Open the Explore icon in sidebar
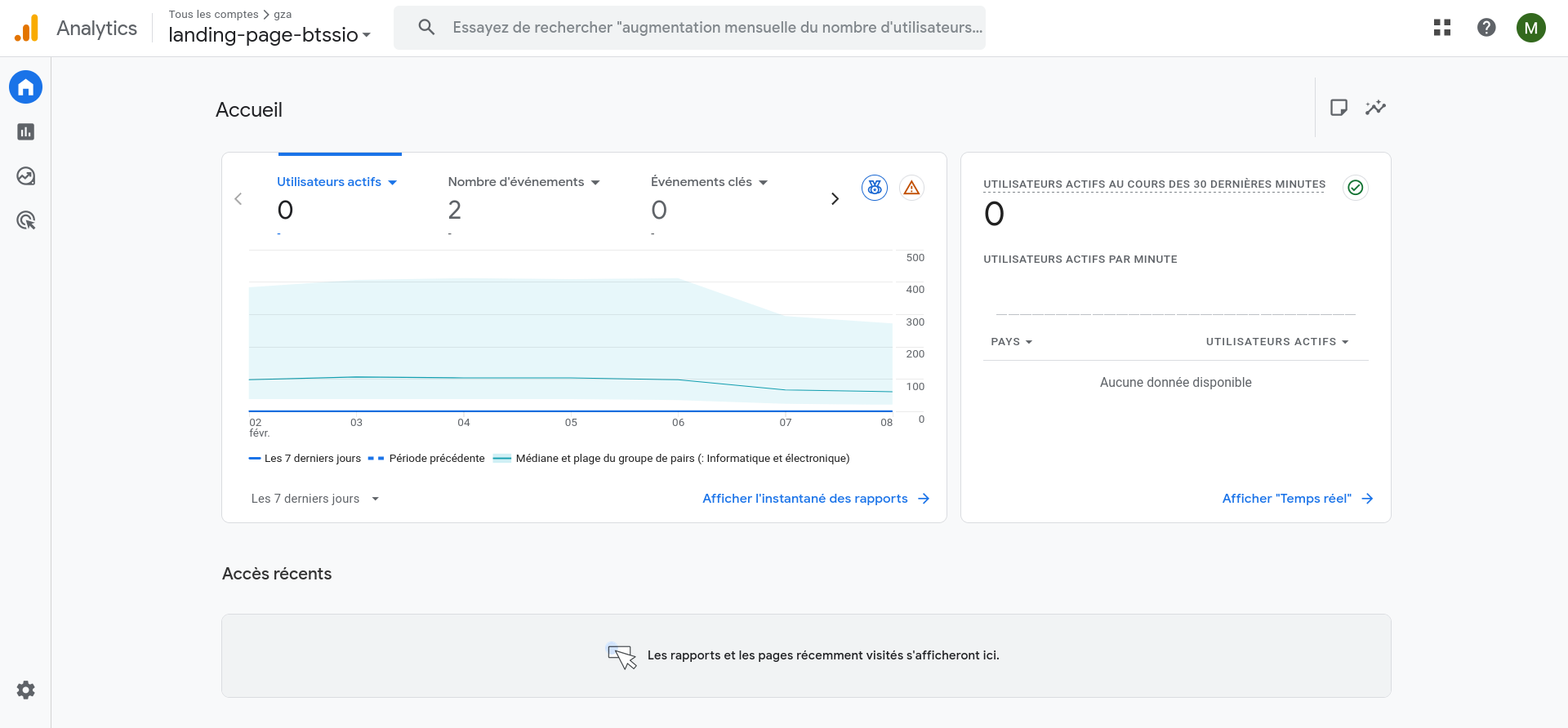 click(25, 176)
